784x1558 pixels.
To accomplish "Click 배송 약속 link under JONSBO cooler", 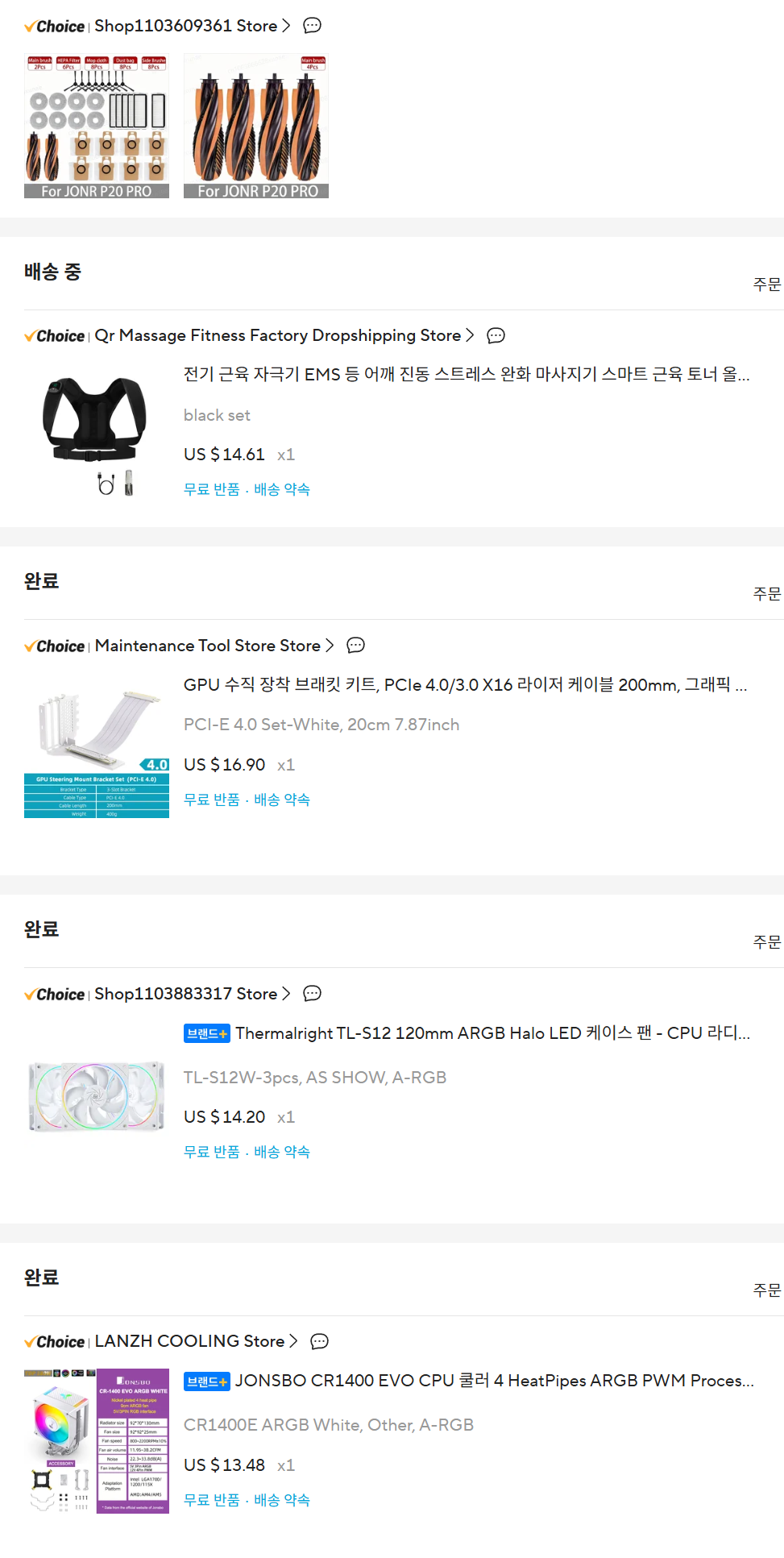I will (282, 1500).
